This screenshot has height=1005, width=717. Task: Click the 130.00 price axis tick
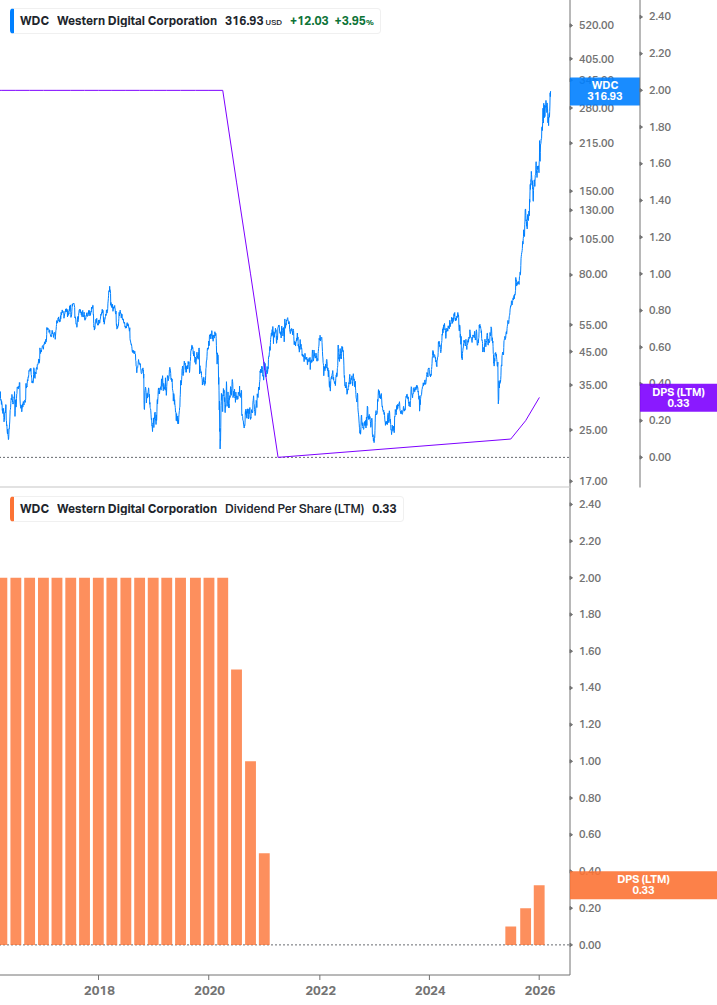(x=597, y=210)
